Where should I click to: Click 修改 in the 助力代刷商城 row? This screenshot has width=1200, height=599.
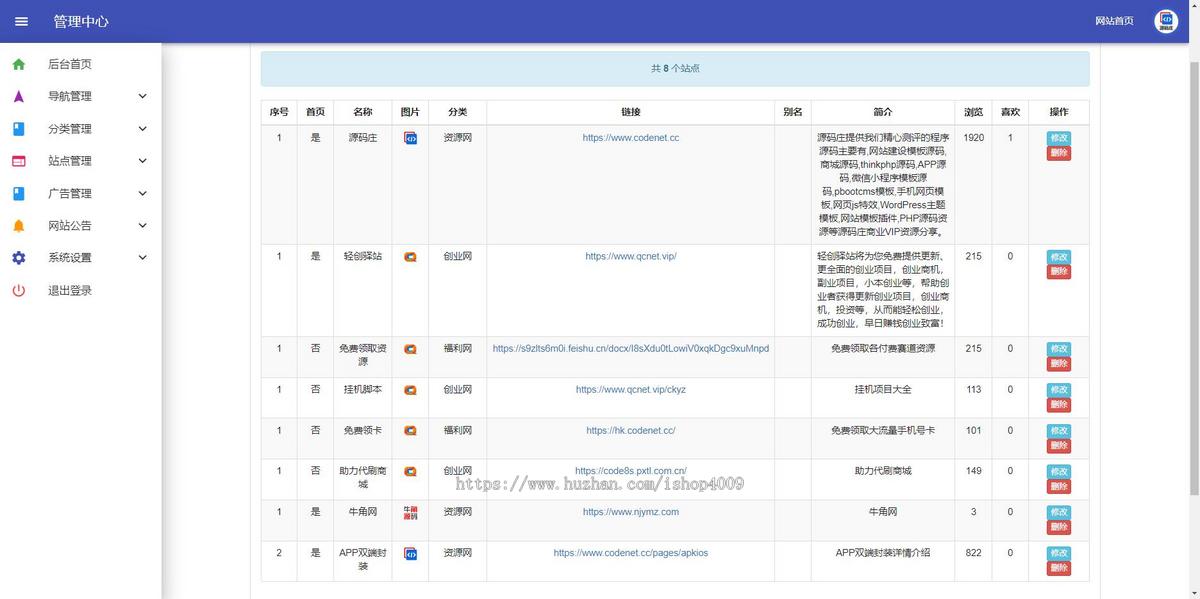pos(1059,472)
